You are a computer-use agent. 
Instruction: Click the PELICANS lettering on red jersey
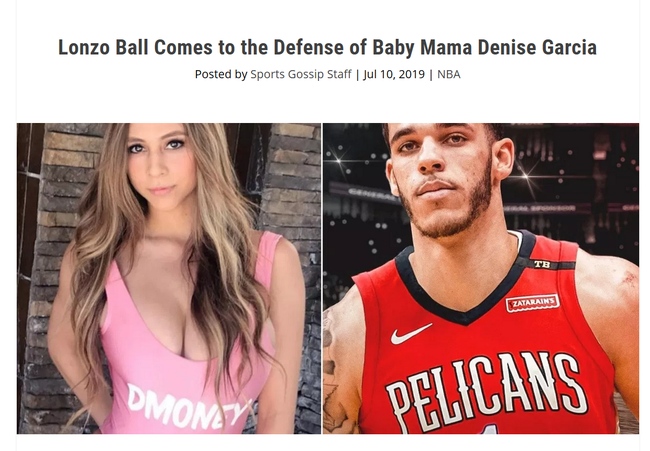pos(487,390)
